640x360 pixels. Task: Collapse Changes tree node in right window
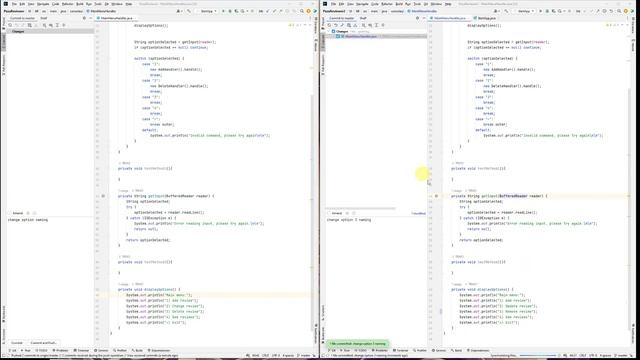(329, 31)
